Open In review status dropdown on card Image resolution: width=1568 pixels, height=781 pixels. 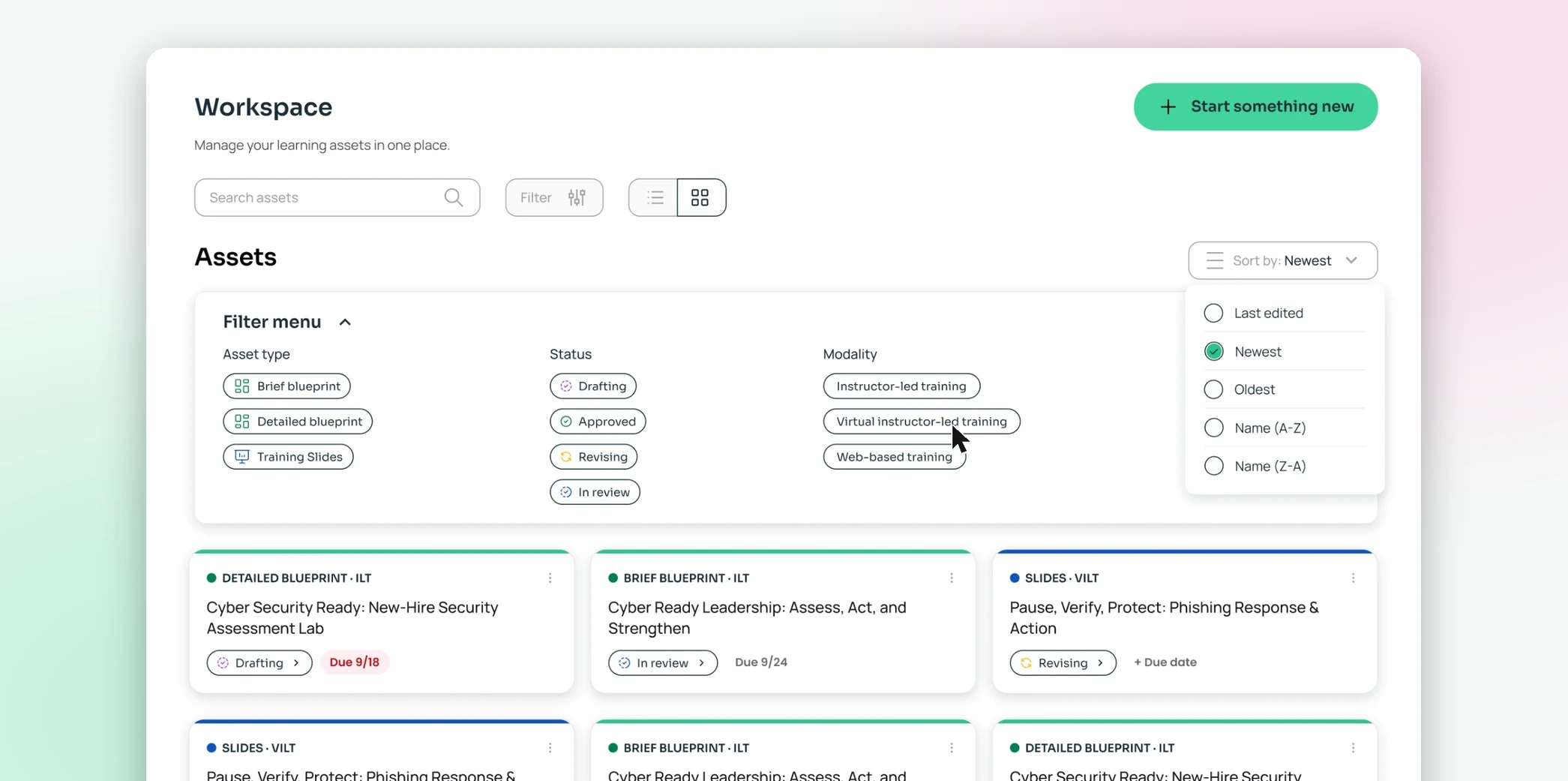663,662
